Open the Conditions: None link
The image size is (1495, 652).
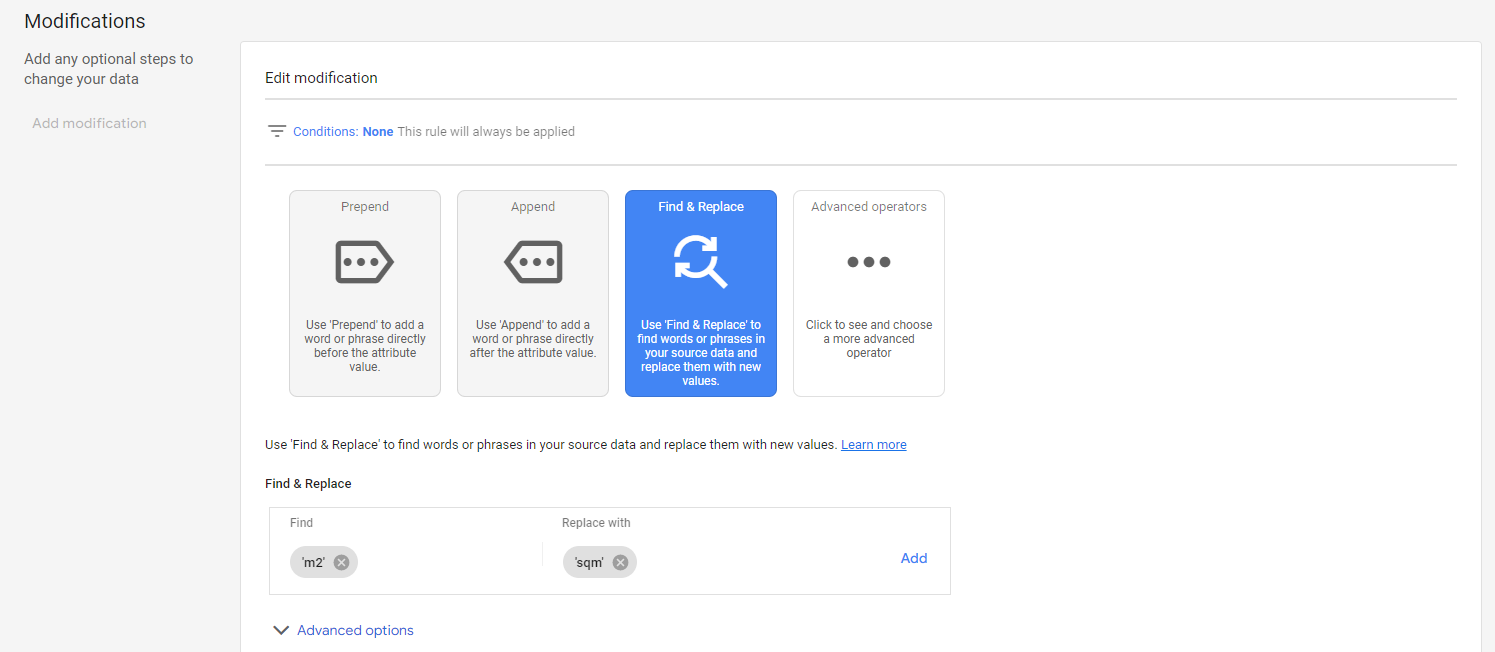(343, 131)
